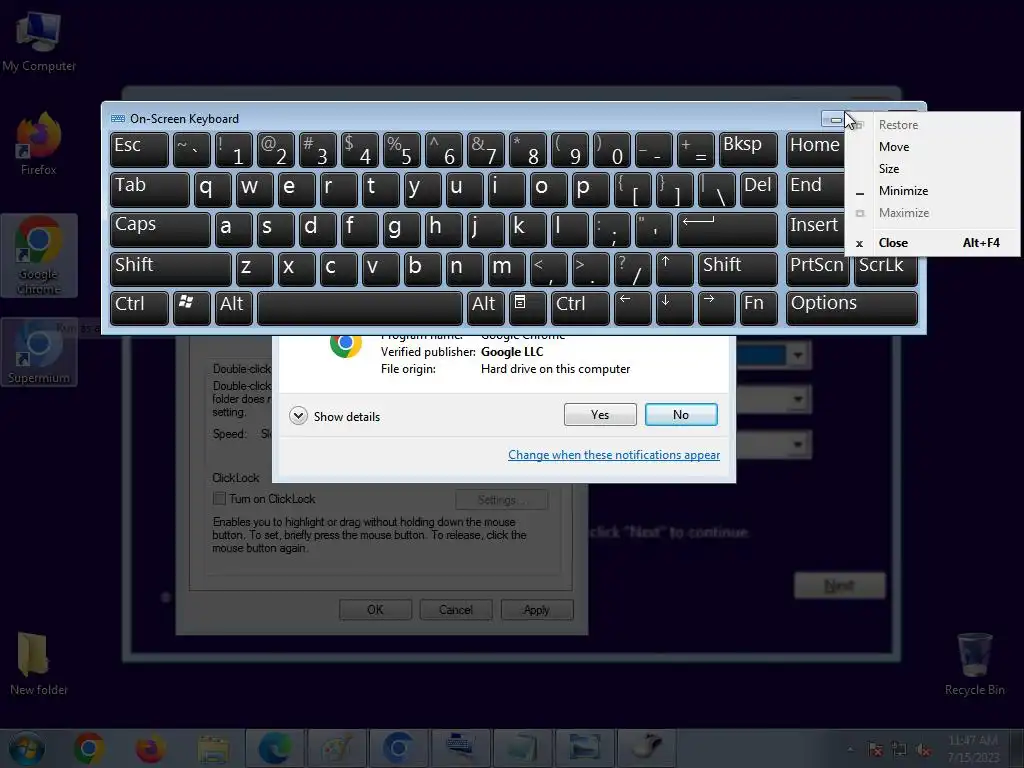Open the middle dropdown in background wizard
The height and width of the screenshot is (768, 1024).
798,399
